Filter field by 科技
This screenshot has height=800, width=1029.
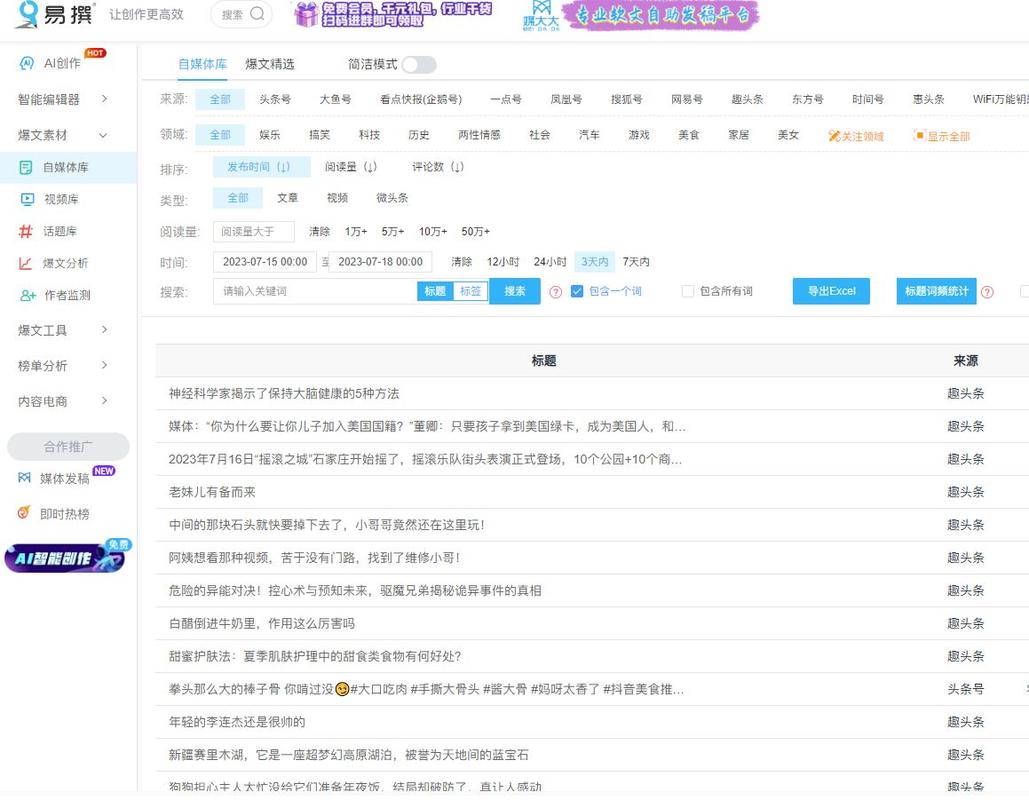click(369, 135)
